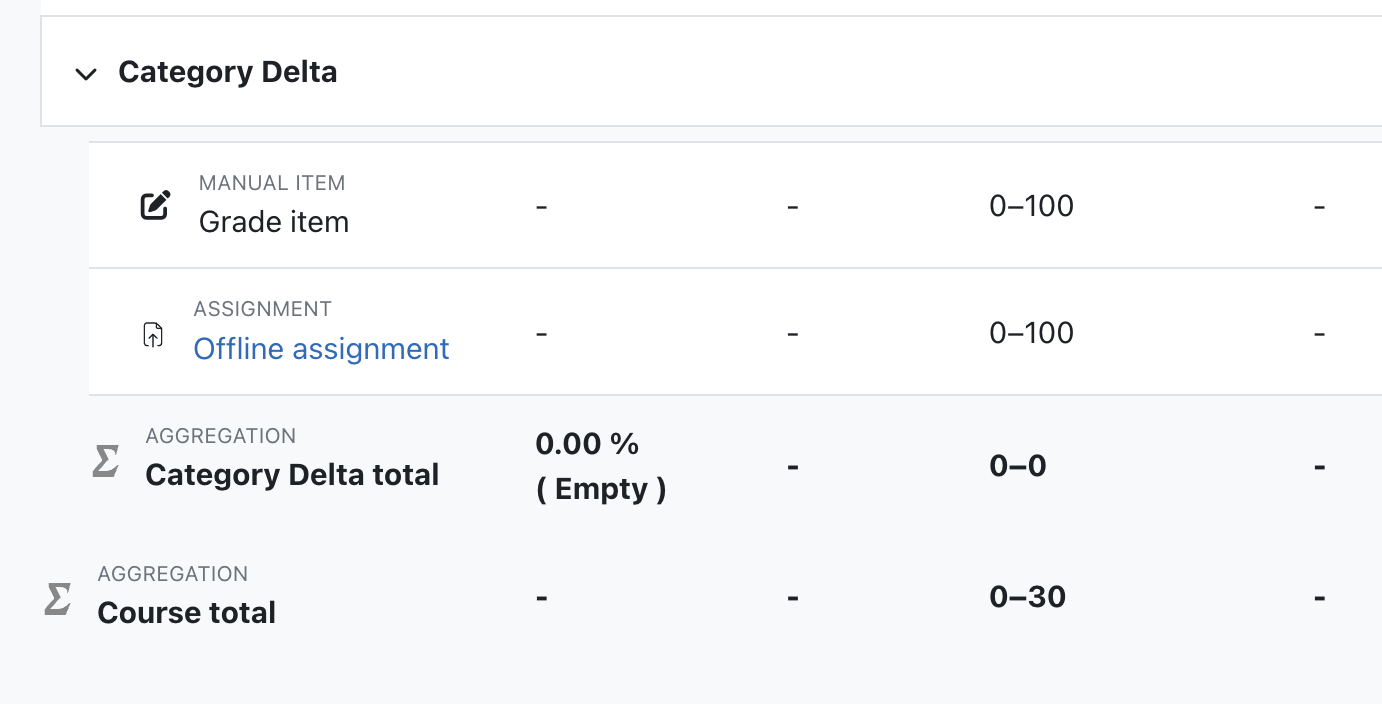This screenshot has width=1382, height=704.
Task: Click the 0.00 % weight value
Action: tap(587, 443)
